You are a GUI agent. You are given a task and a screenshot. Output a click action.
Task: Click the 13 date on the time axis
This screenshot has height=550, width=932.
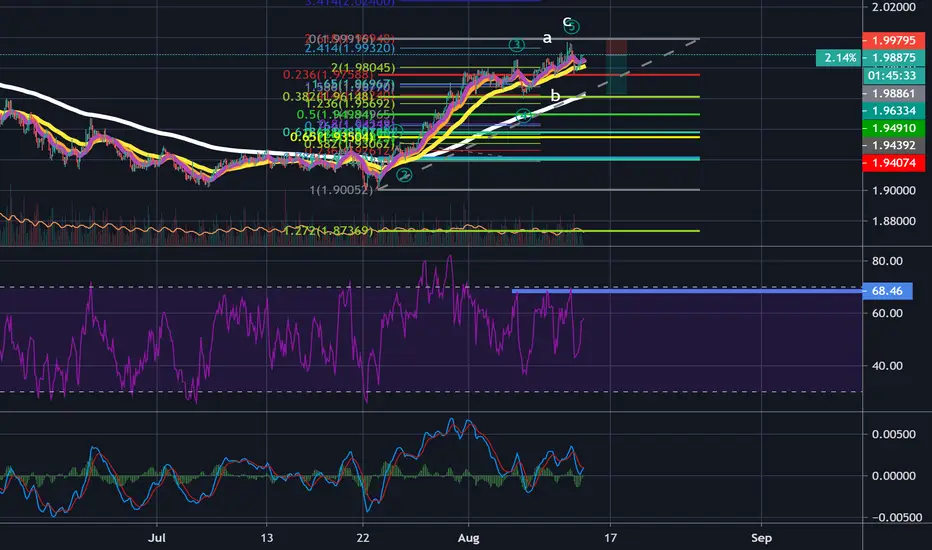click(x=267, y=538)
